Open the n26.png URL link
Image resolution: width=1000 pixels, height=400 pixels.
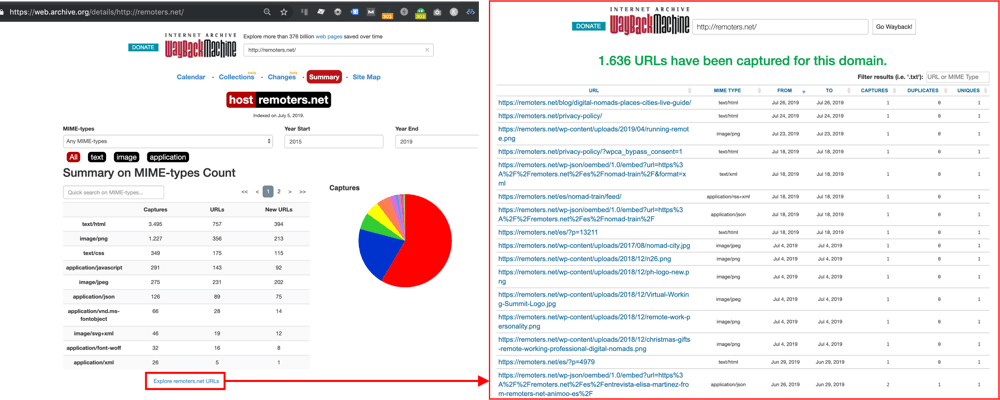click(x=584, y=258)
